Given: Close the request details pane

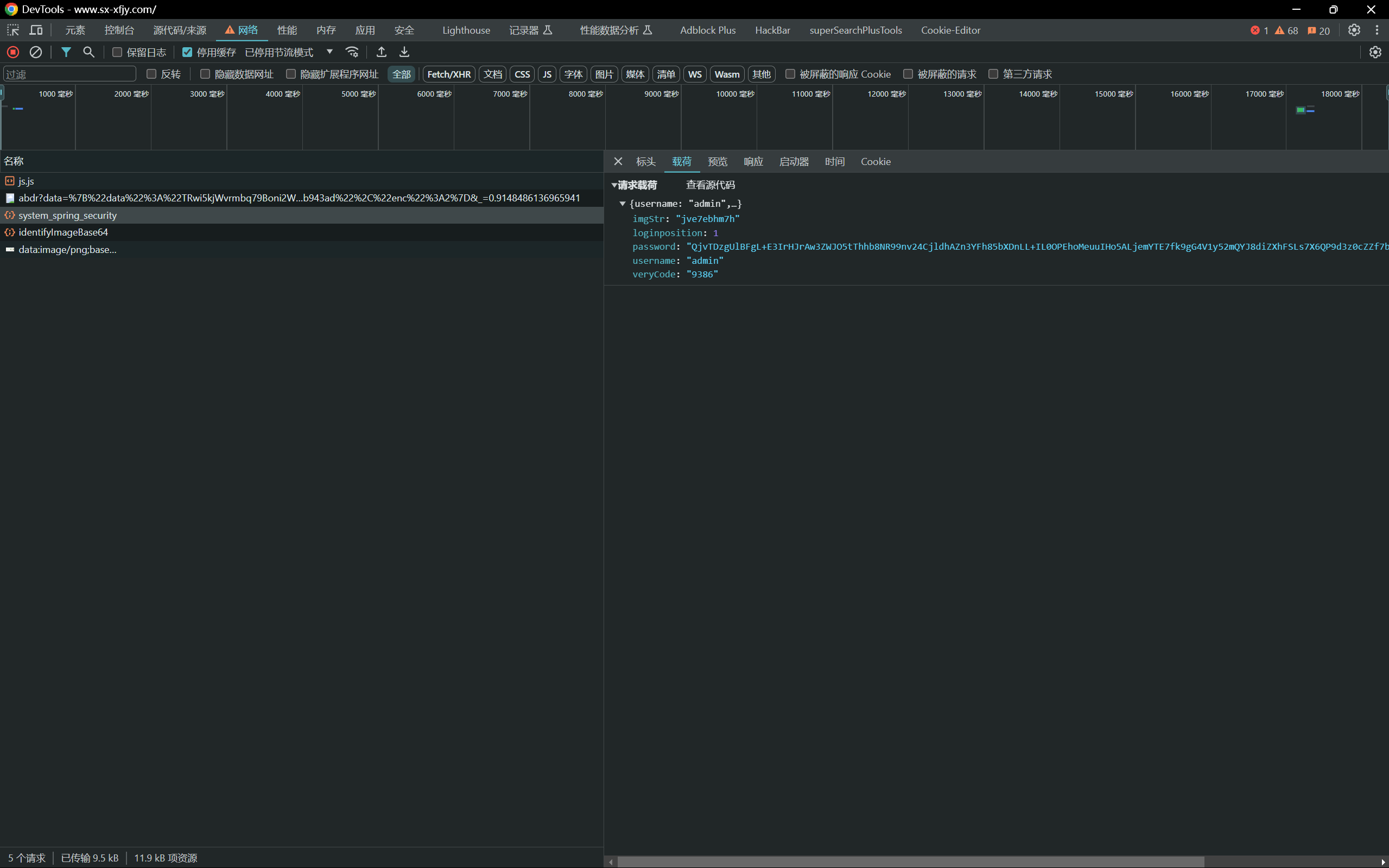Looking at the screenshot, I should click(x=618, y=161).
